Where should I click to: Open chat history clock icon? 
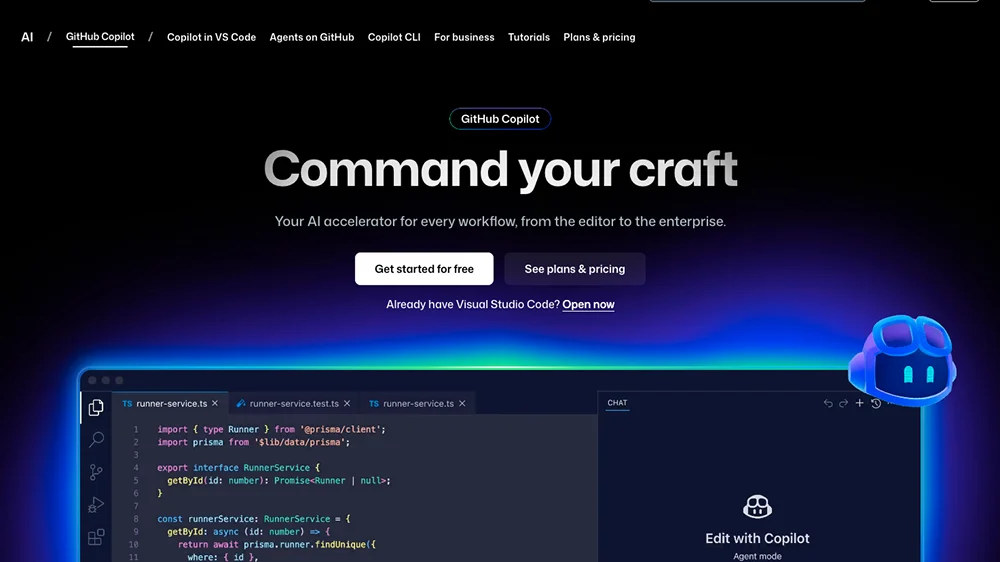point(876,403)
